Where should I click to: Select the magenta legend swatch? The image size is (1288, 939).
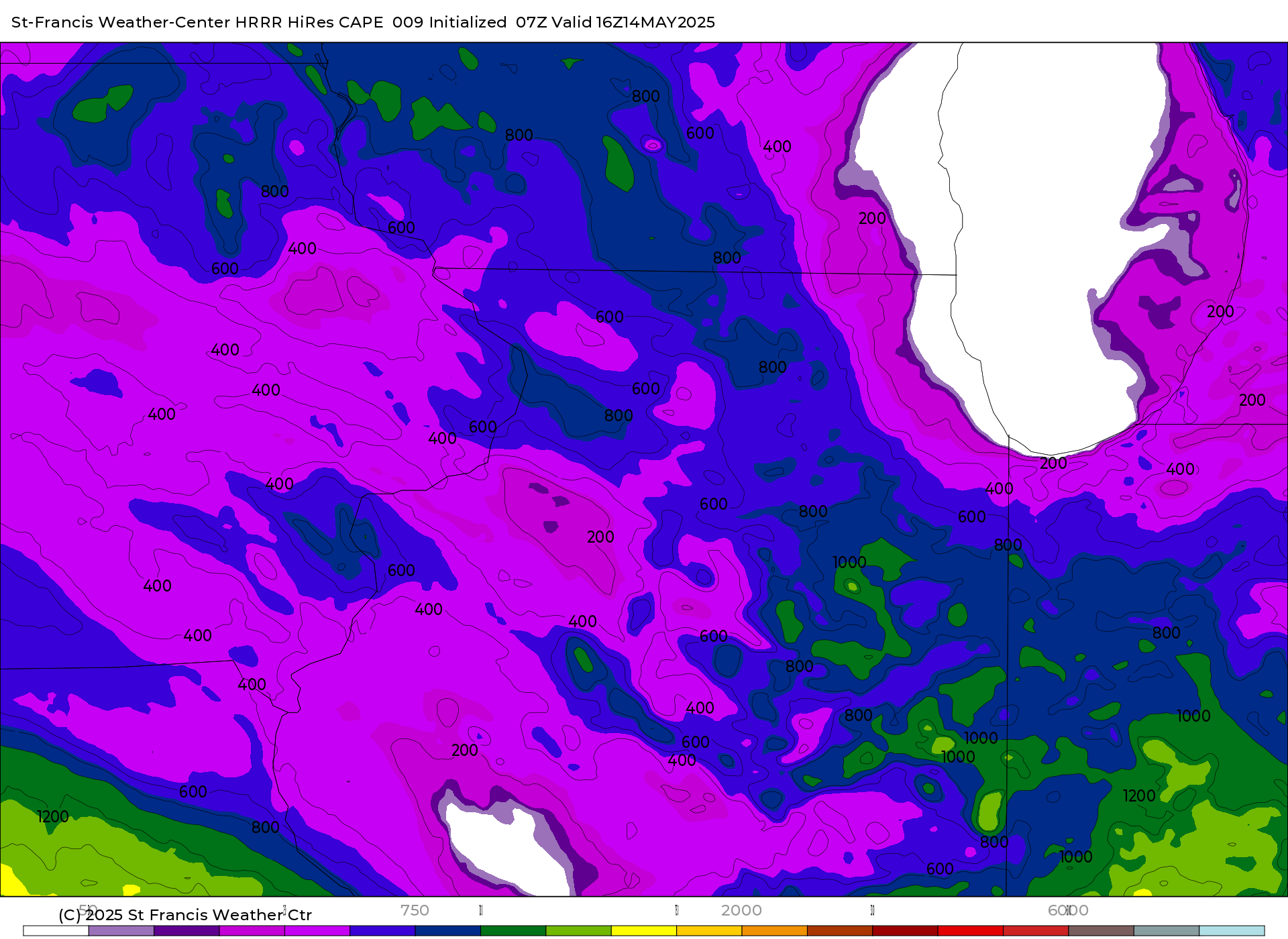(252, 931)
